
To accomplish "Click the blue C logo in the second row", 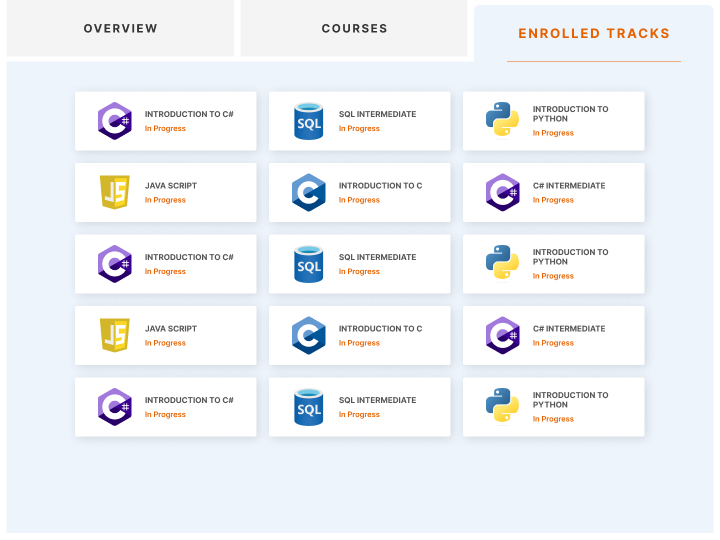I will [x=309, y=192].
